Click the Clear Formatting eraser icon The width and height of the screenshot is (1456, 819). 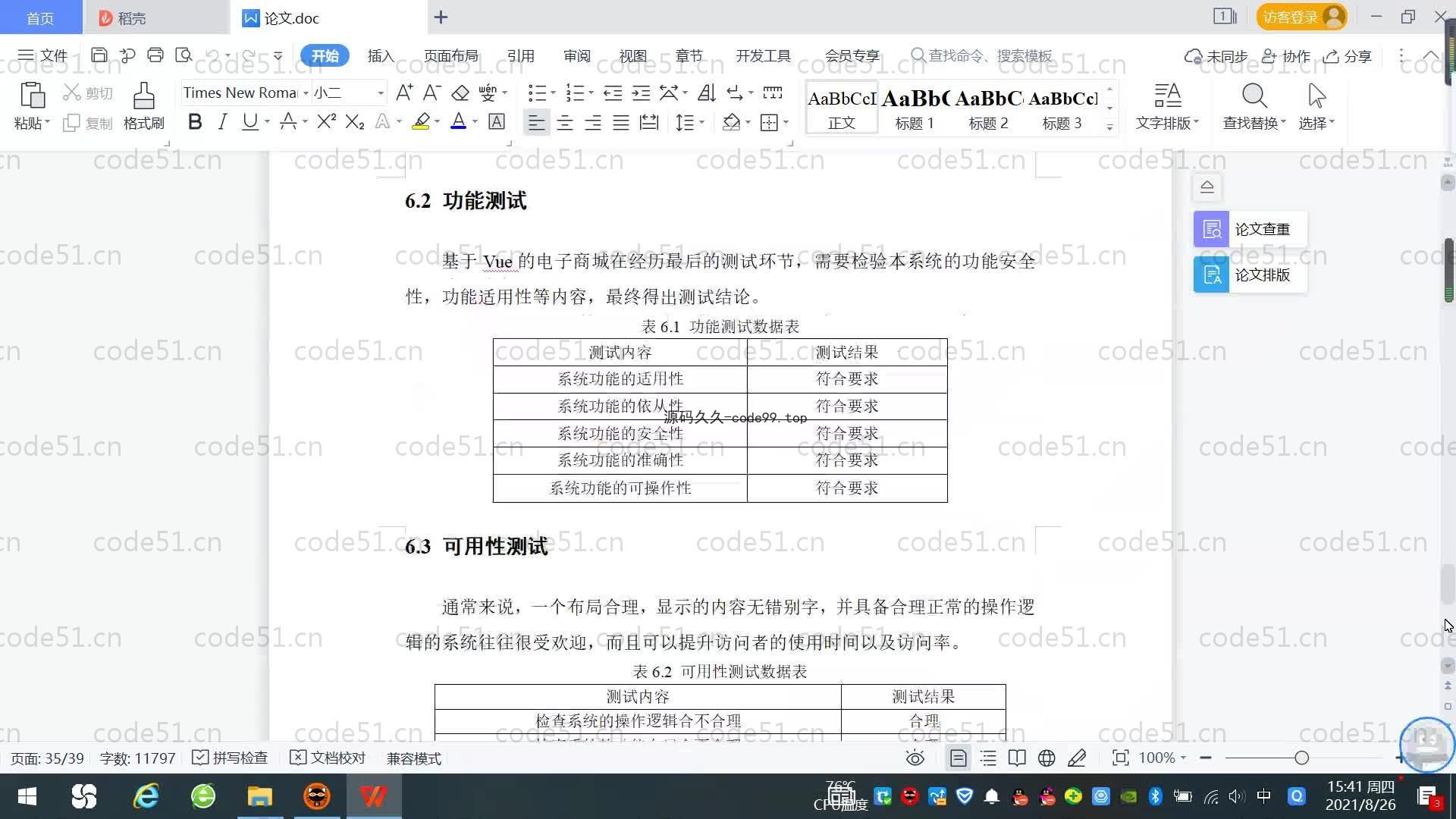(x=460, y=93)
